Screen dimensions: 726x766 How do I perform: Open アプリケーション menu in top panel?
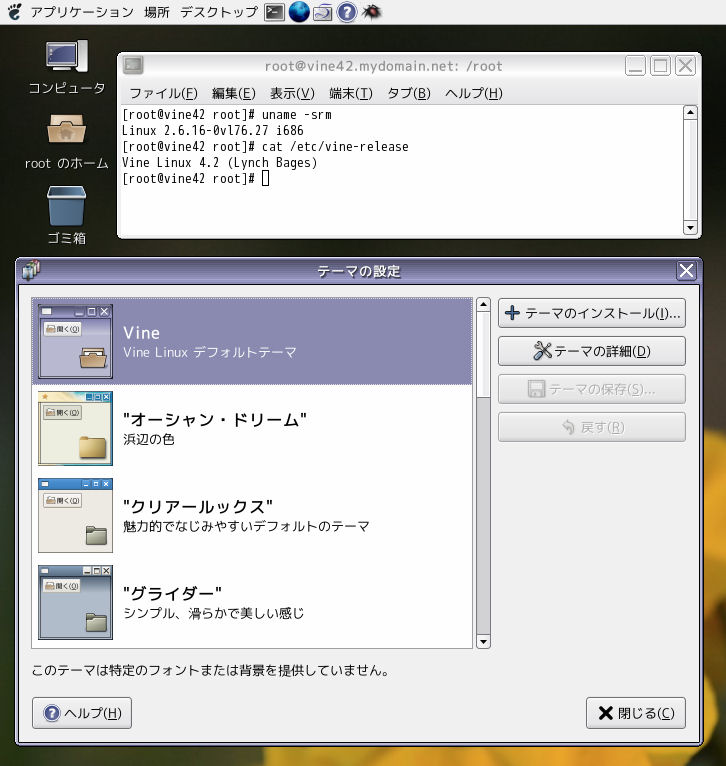coord(82,12)
